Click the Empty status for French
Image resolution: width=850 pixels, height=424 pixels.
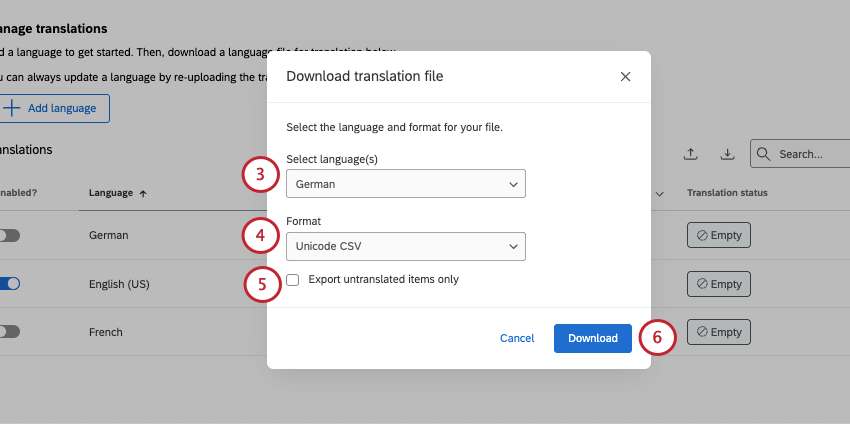(x=718, y=332)
